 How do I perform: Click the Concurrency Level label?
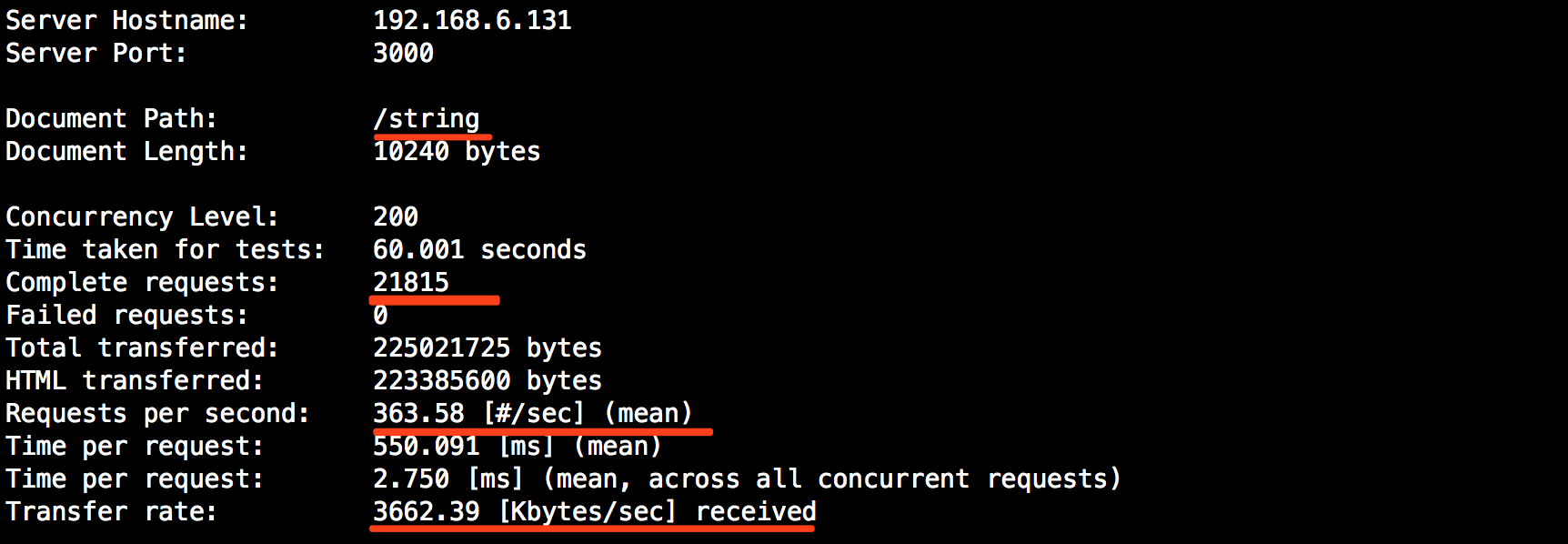coord(142,217)
